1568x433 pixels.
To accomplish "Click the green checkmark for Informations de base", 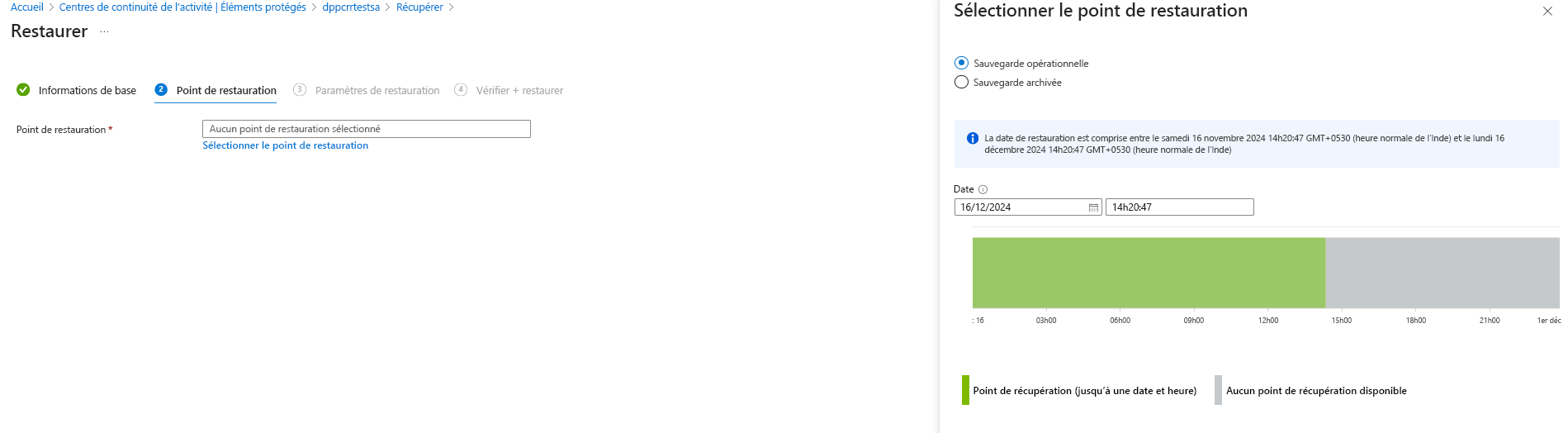I will pyautogui.click(x=23, y=90).
